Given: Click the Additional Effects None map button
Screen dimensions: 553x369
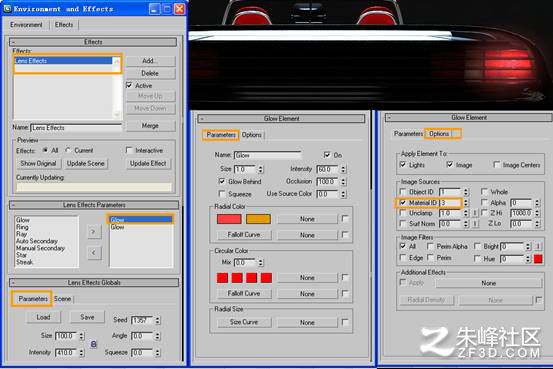Looking at the screenshot, I should [x=489, y=283].
